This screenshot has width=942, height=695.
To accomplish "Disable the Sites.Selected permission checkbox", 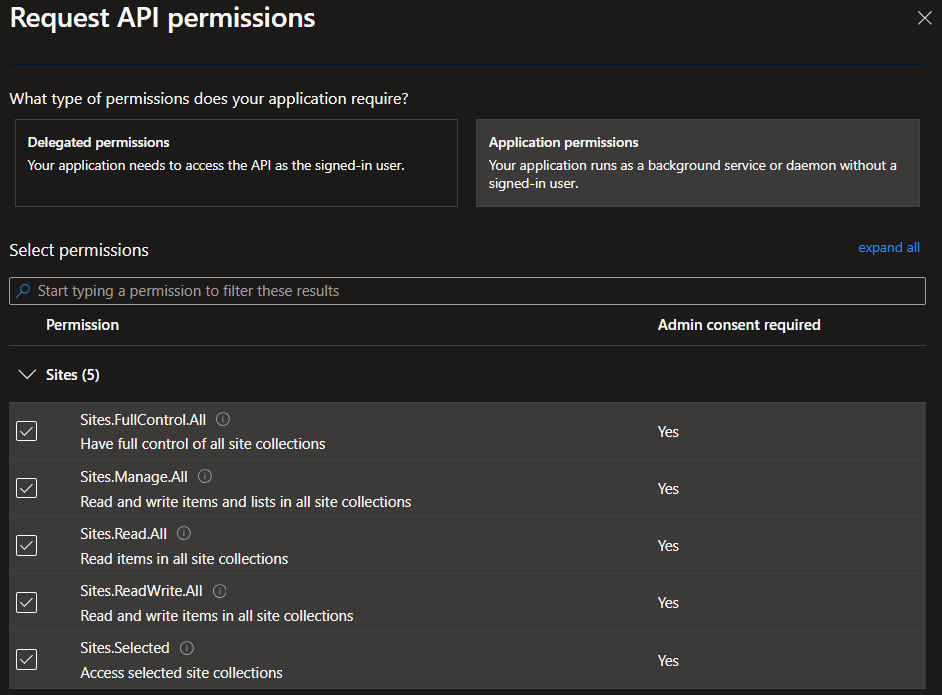I will [27, 659].
